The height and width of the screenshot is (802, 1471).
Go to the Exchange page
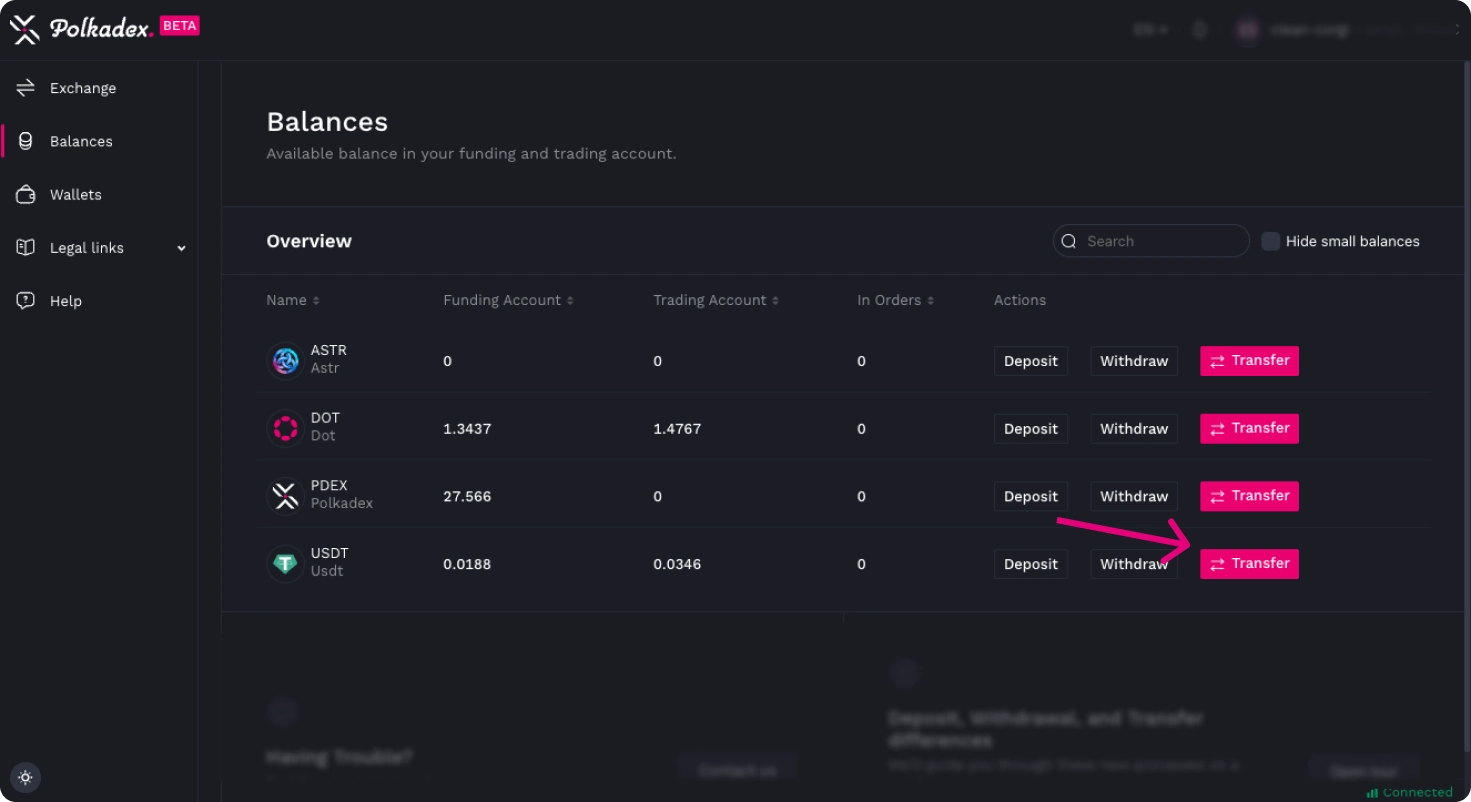point(83,88)
